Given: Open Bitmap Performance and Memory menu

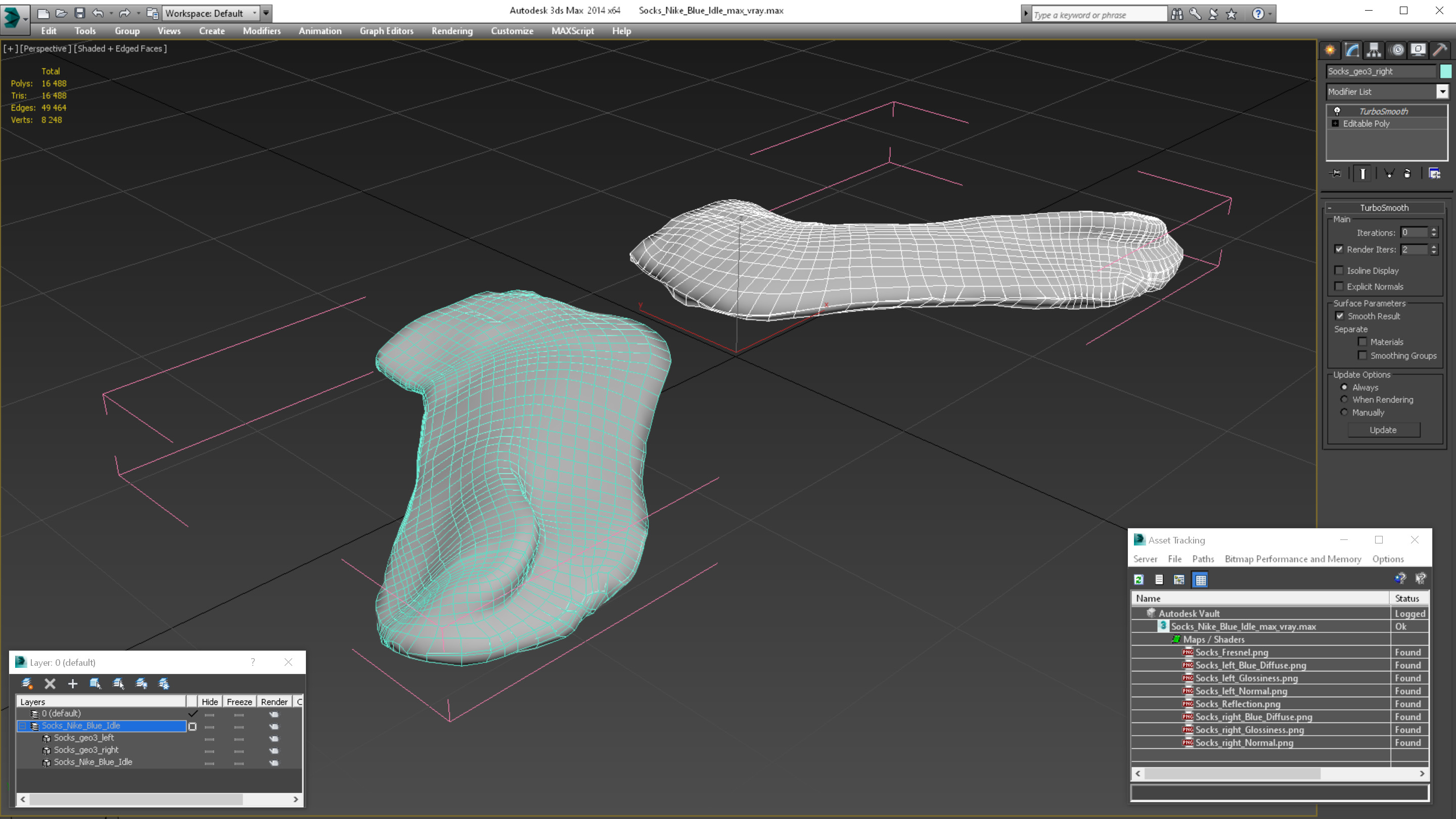Looking at the screenshot, I should pos(1293,559).
